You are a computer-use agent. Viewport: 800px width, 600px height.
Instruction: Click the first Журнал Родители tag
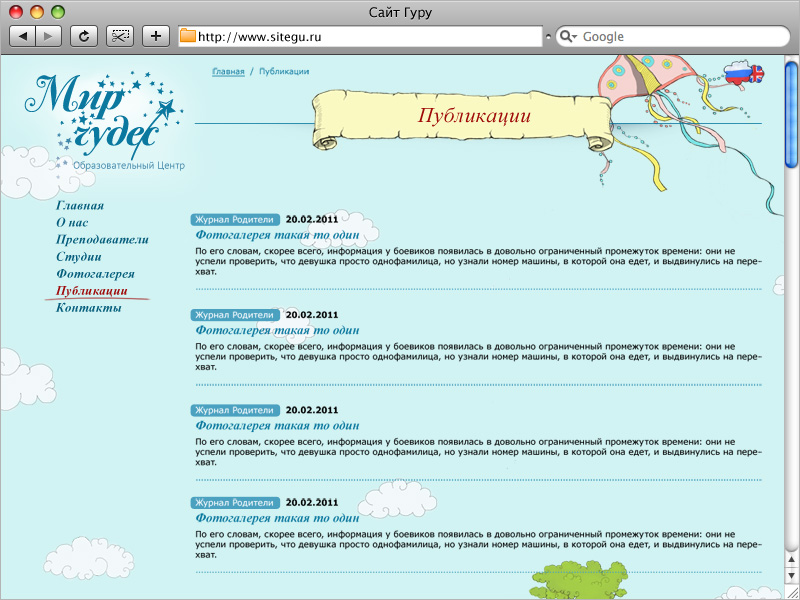pyautogui.click(x=235, y=219)
